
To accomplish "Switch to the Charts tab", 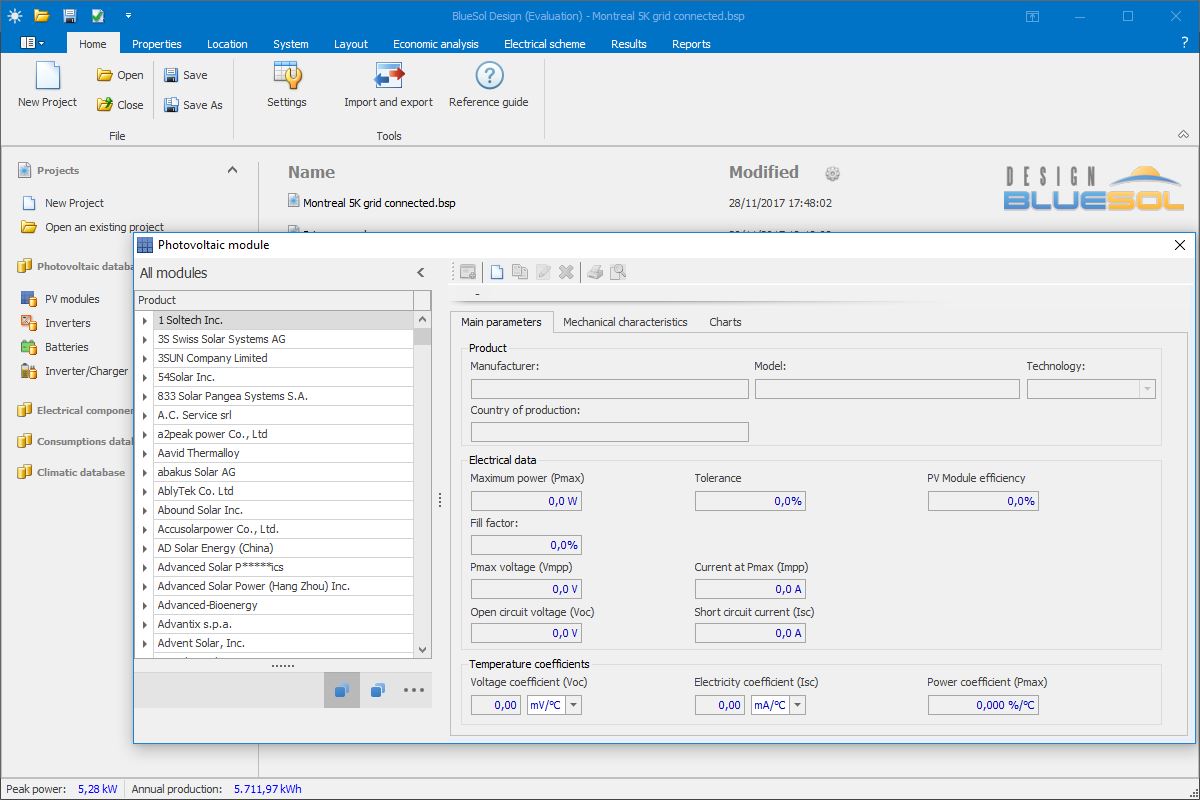I will (x=725, y=322).
